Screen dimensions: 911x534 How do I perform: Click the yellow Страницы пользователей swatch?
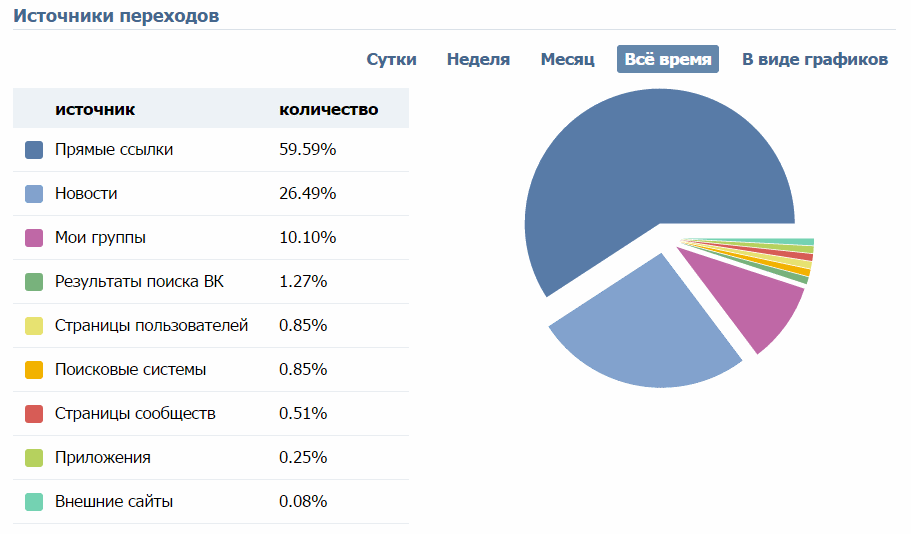click(34, 326)
